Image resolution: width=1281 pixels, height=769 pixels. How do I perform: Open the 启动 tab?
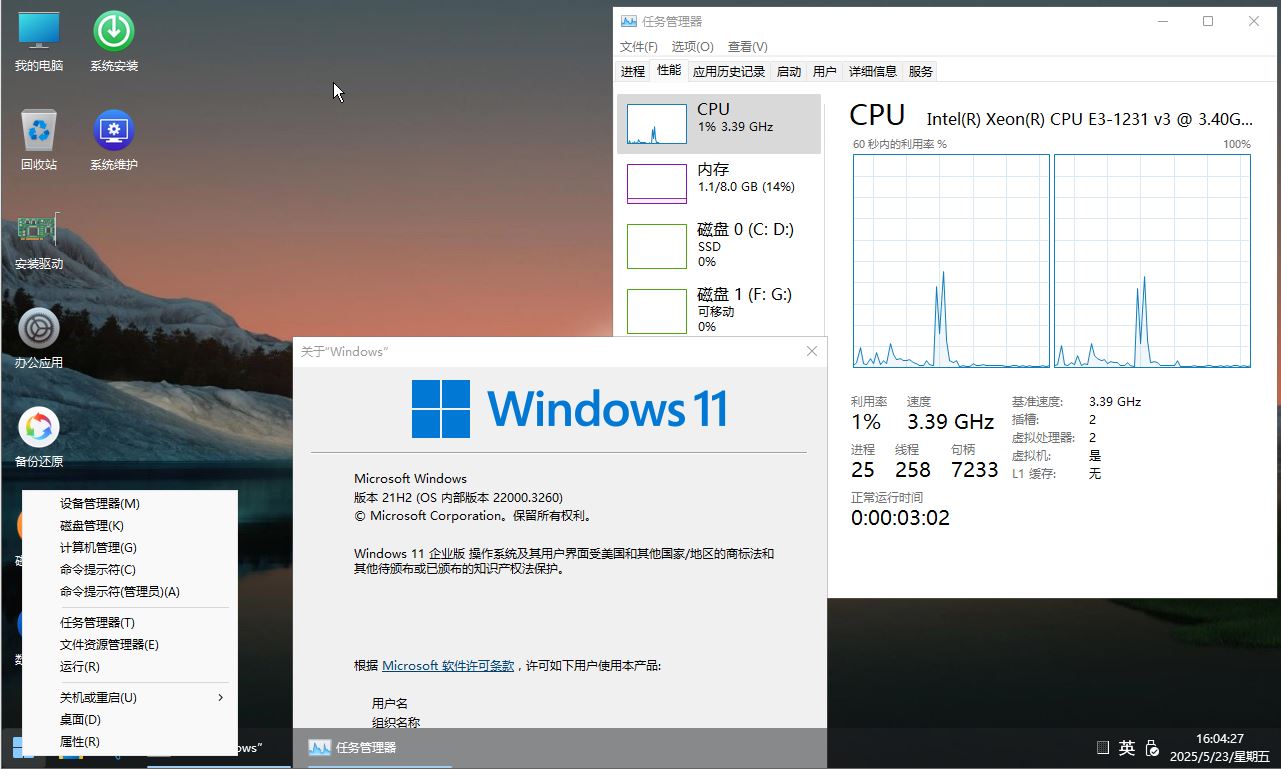789,71
